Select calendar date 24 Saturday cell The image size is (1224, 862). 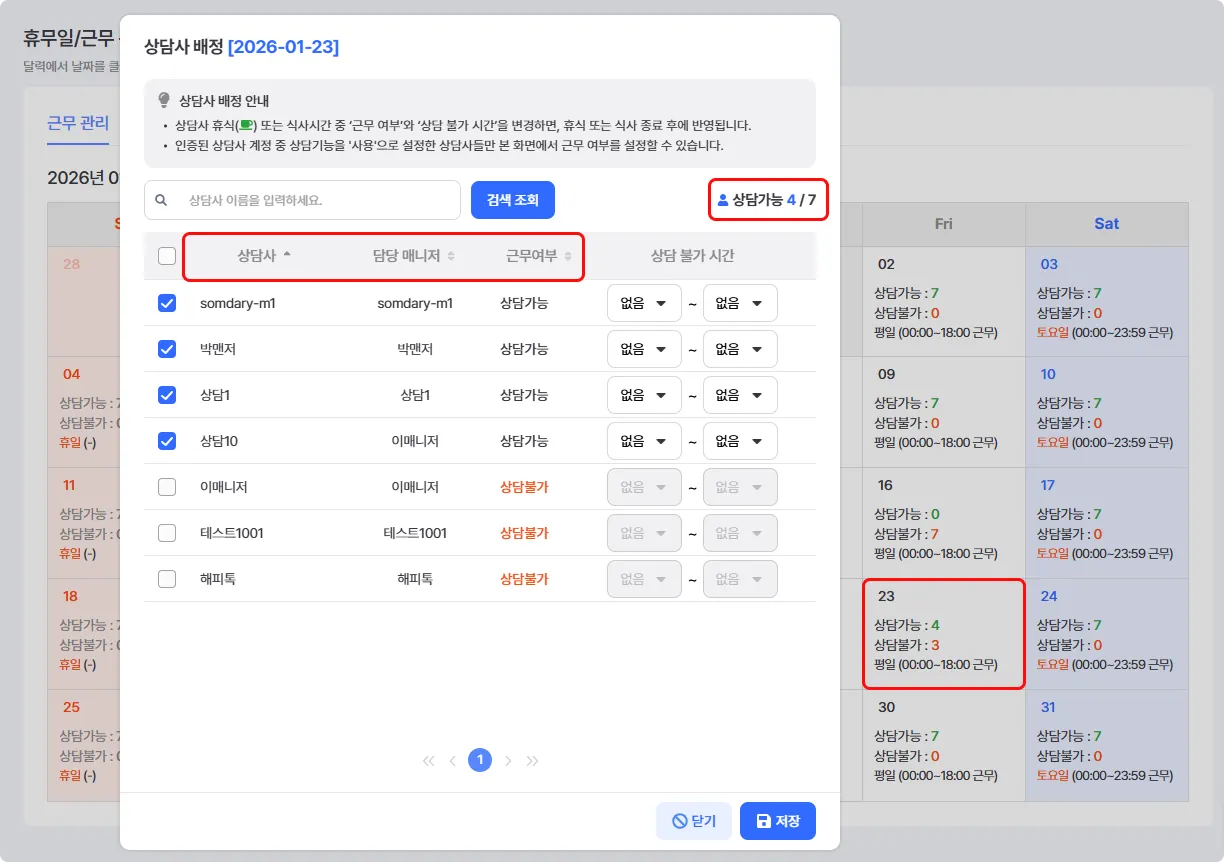[x=1107, y=634]
